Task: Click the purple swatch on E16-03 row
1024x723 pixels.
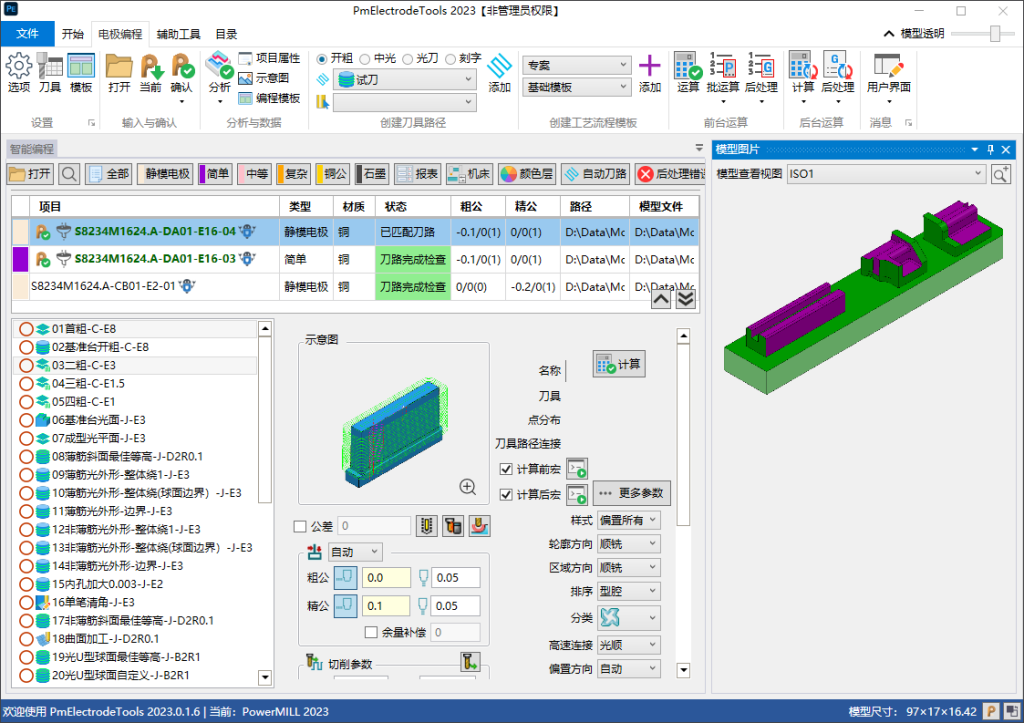Action: pos(20,259)
